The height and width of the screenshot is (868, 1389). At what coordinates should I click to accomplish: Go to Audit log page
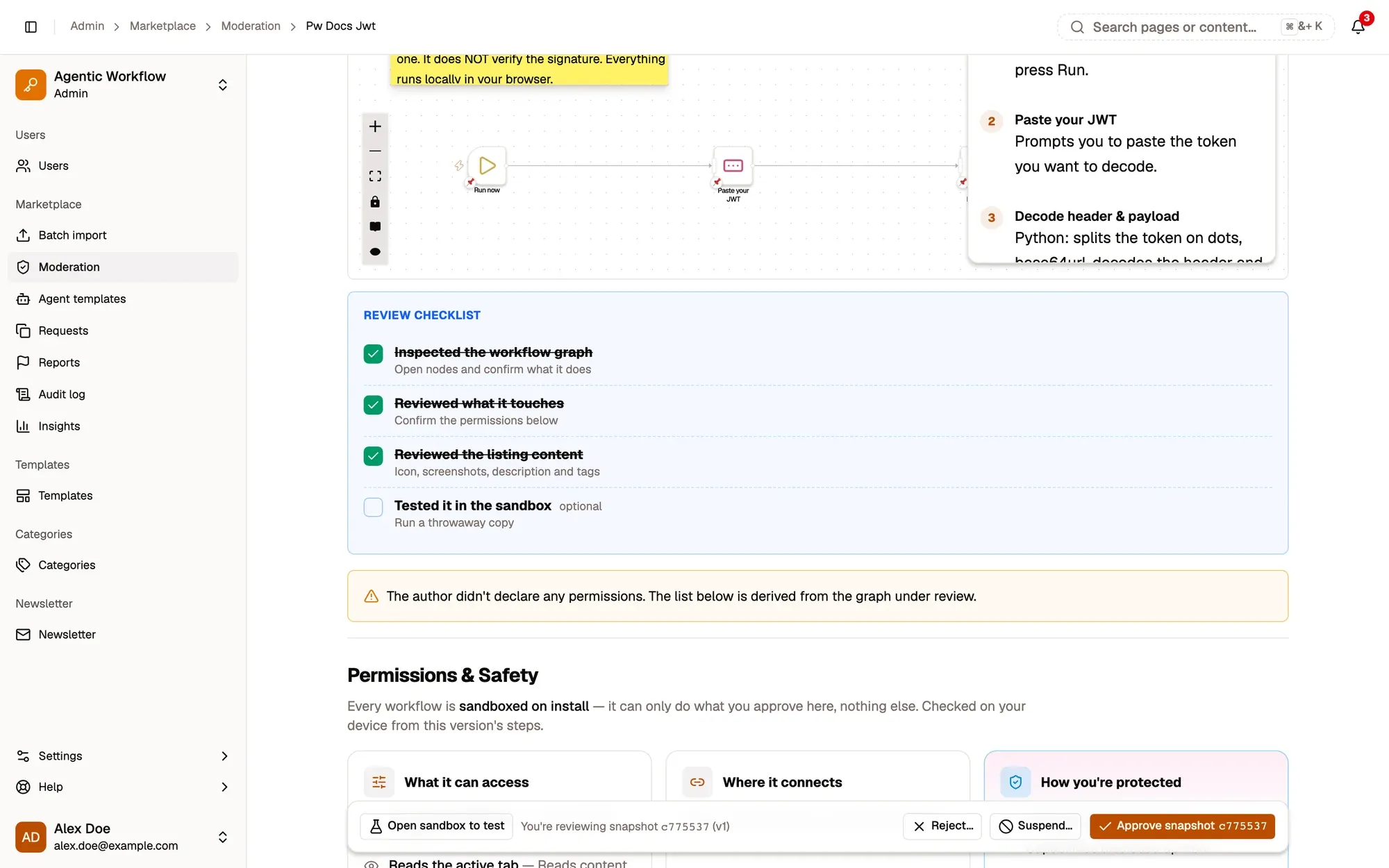point(123,394)
